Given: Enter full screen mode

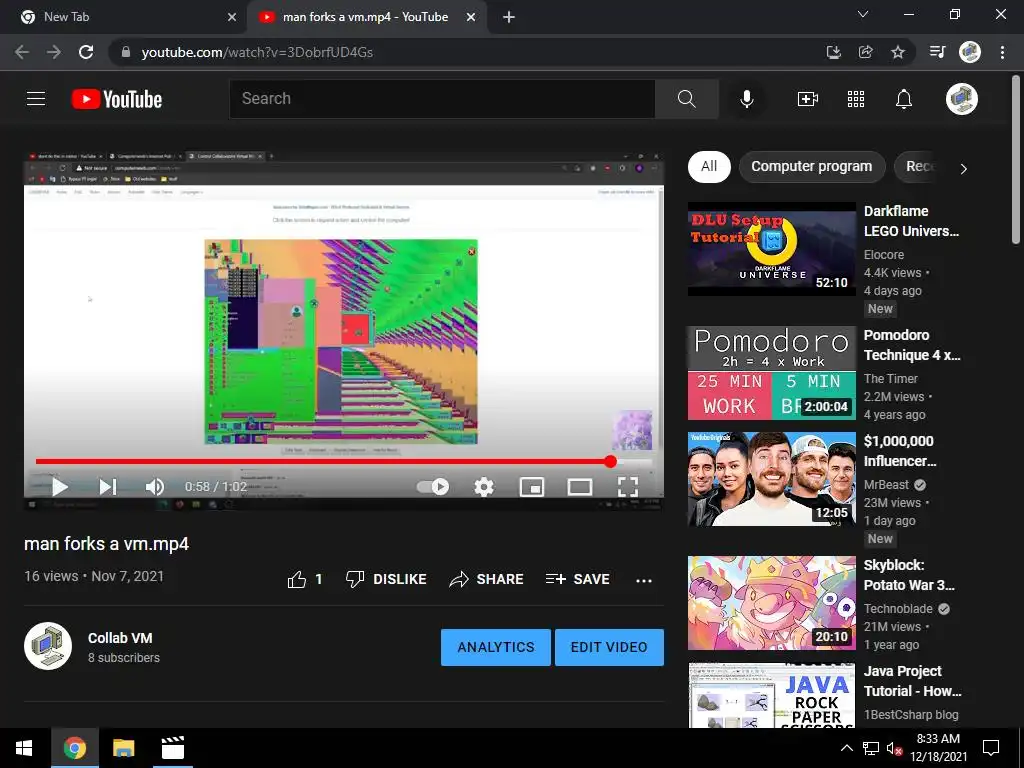Looking at the screenshot, I should [x=628, y=487].
